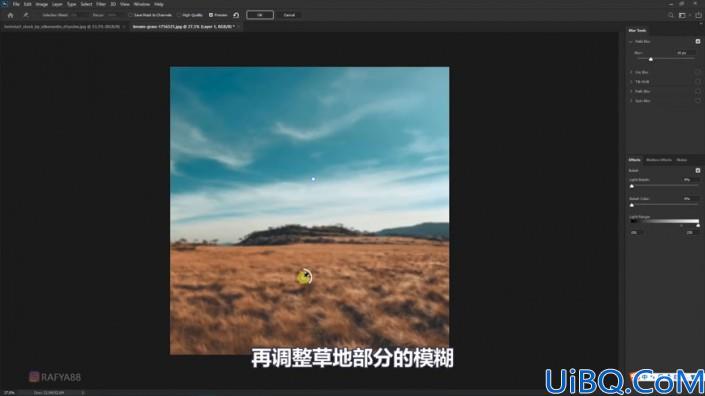Confirm the blur with OK button
Image resolution: width=705 pixels, height=396 pixels.
[x=260, y=15]
